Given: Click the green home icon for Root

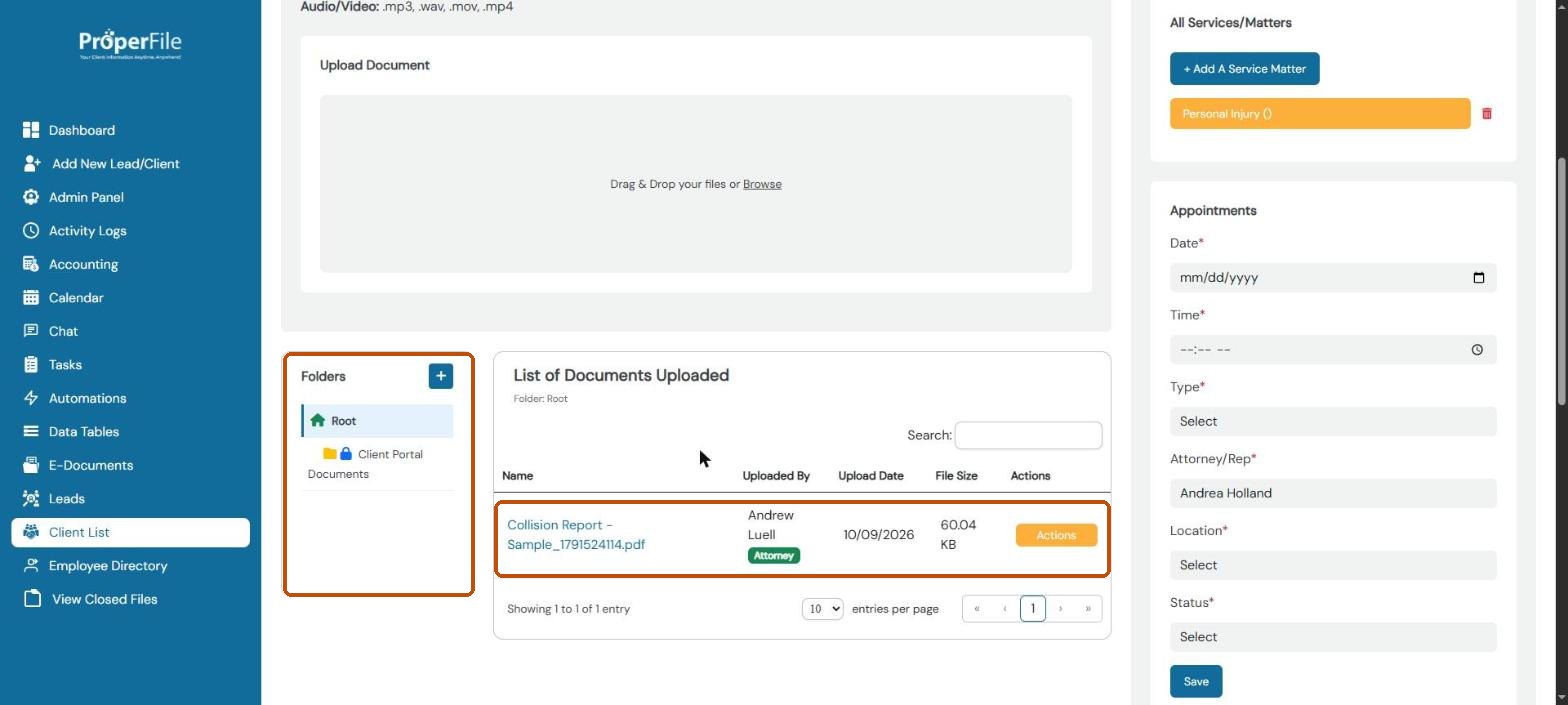Looking at the screenshot, I should tap(318, 420).
